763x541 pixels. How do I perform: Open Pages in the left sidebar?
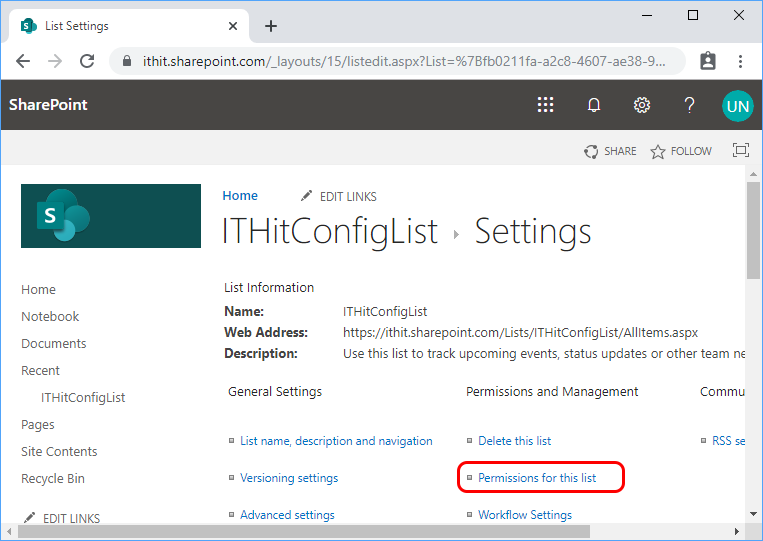(x=37, y=425)
